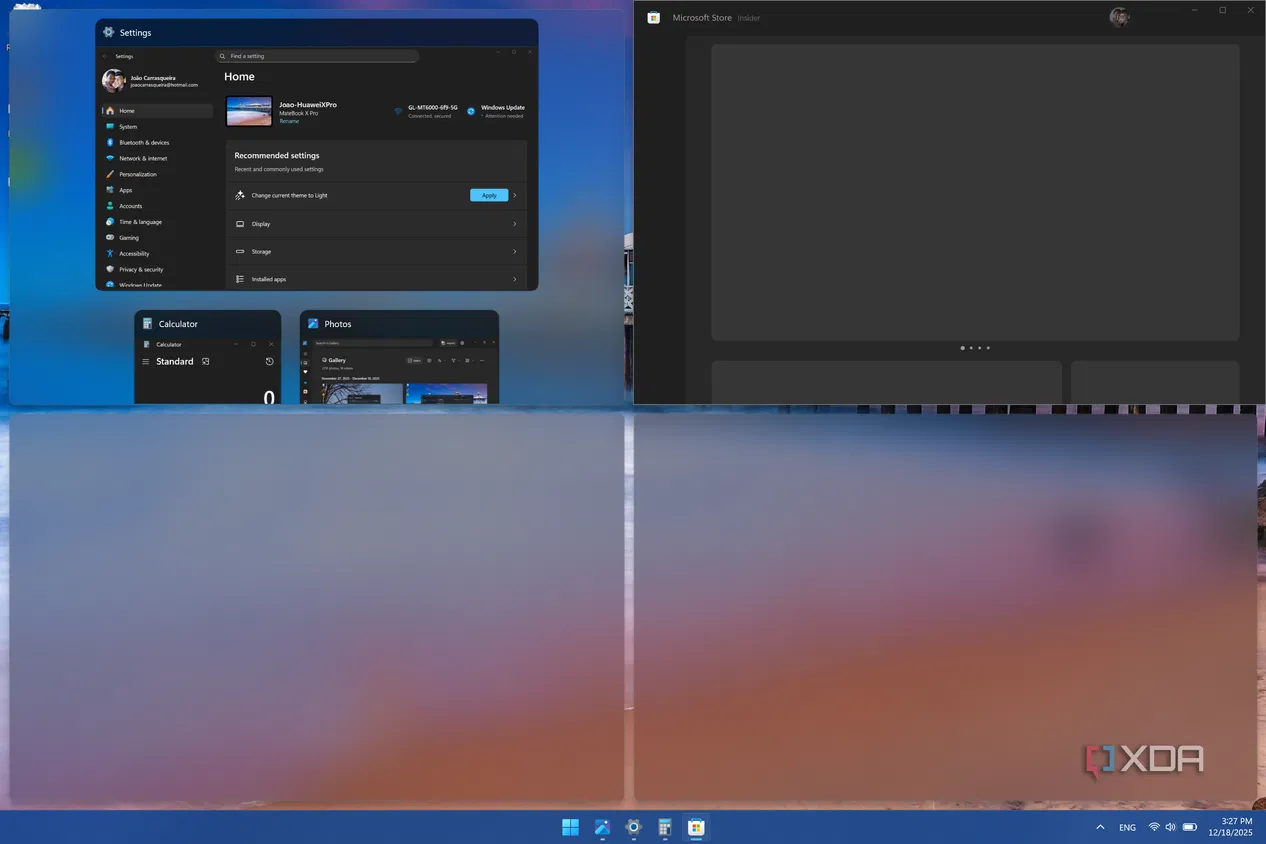The height and width of the screenshot is (844, 1266).
Task: Click the Photos app icon in snap header
Action: (313, 324)
